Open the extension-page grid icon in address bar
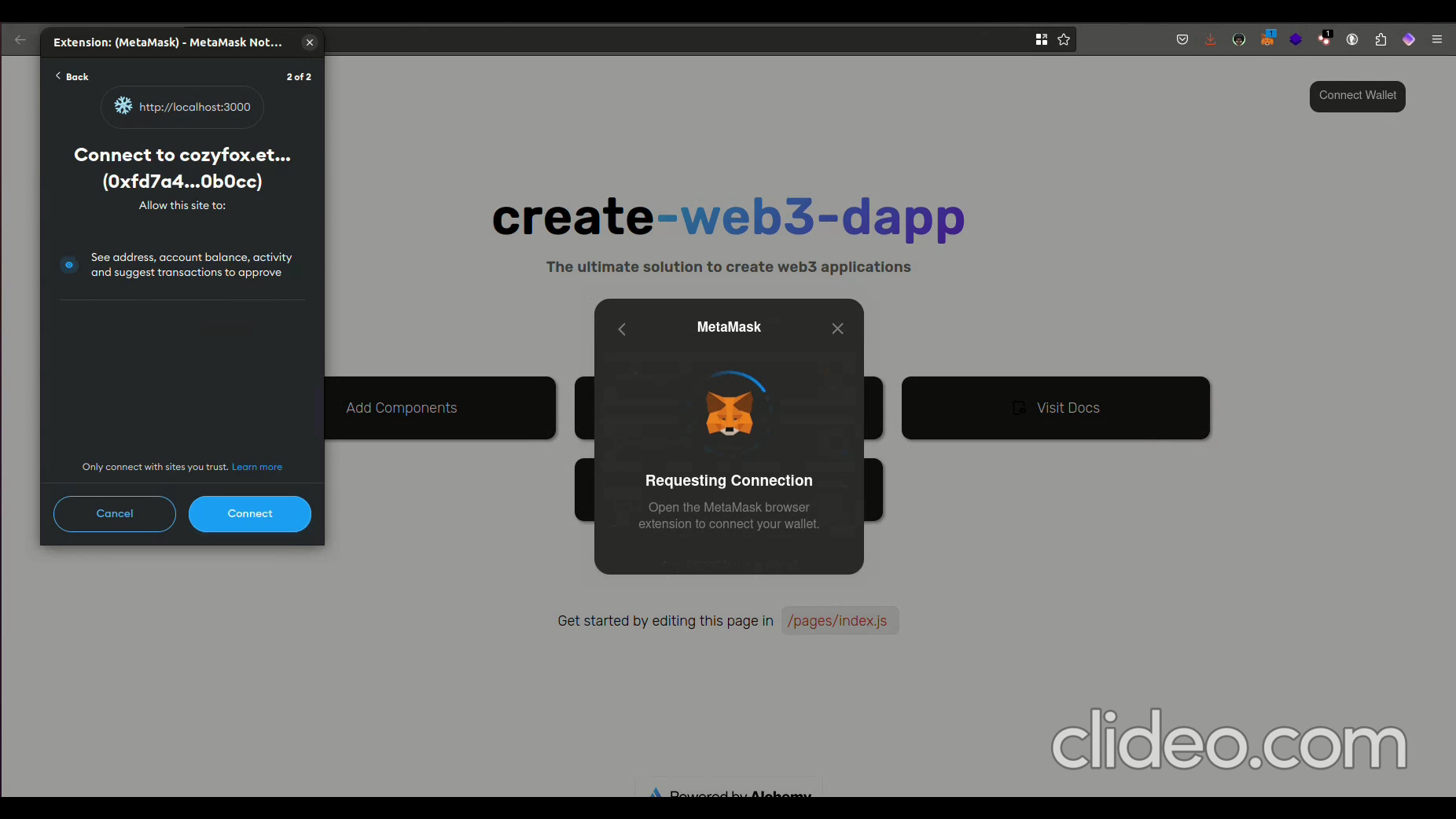This screenshot has height=819, width=1456. pos(1042,39)
